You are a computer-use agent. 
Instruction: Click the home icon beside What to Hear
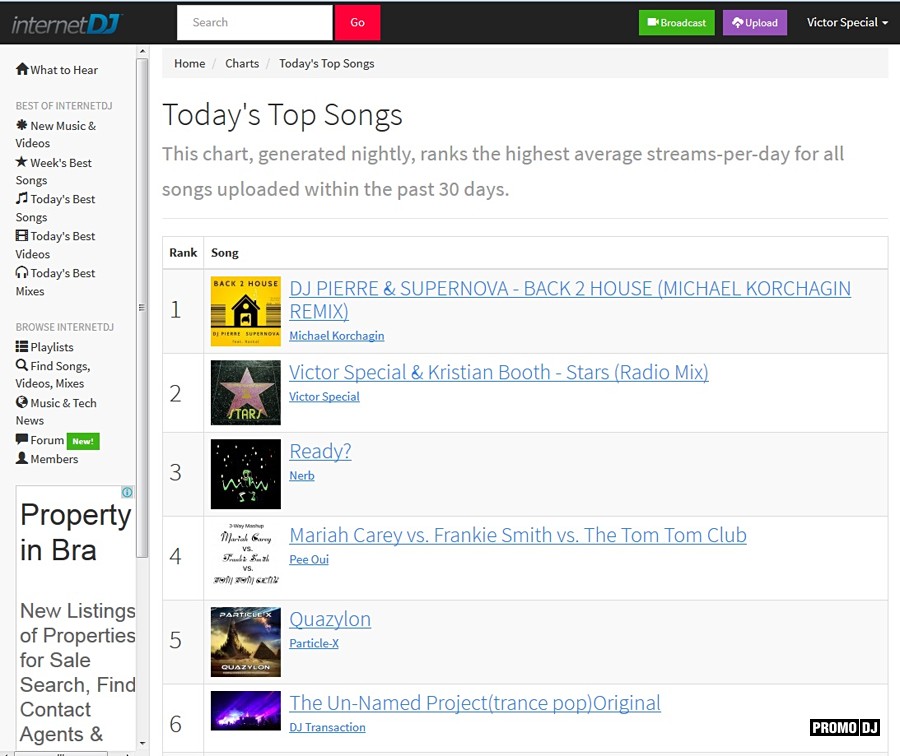(x=22, y=70)
